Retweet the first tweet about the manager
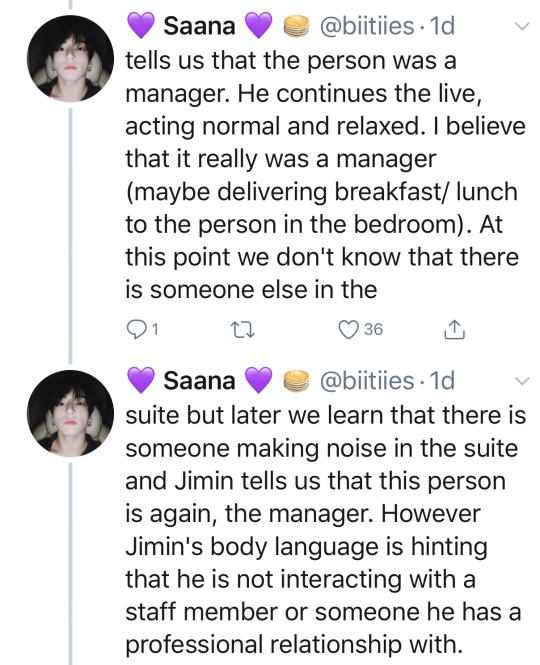This screenshot has width=540, height=665. coord(242,330)
